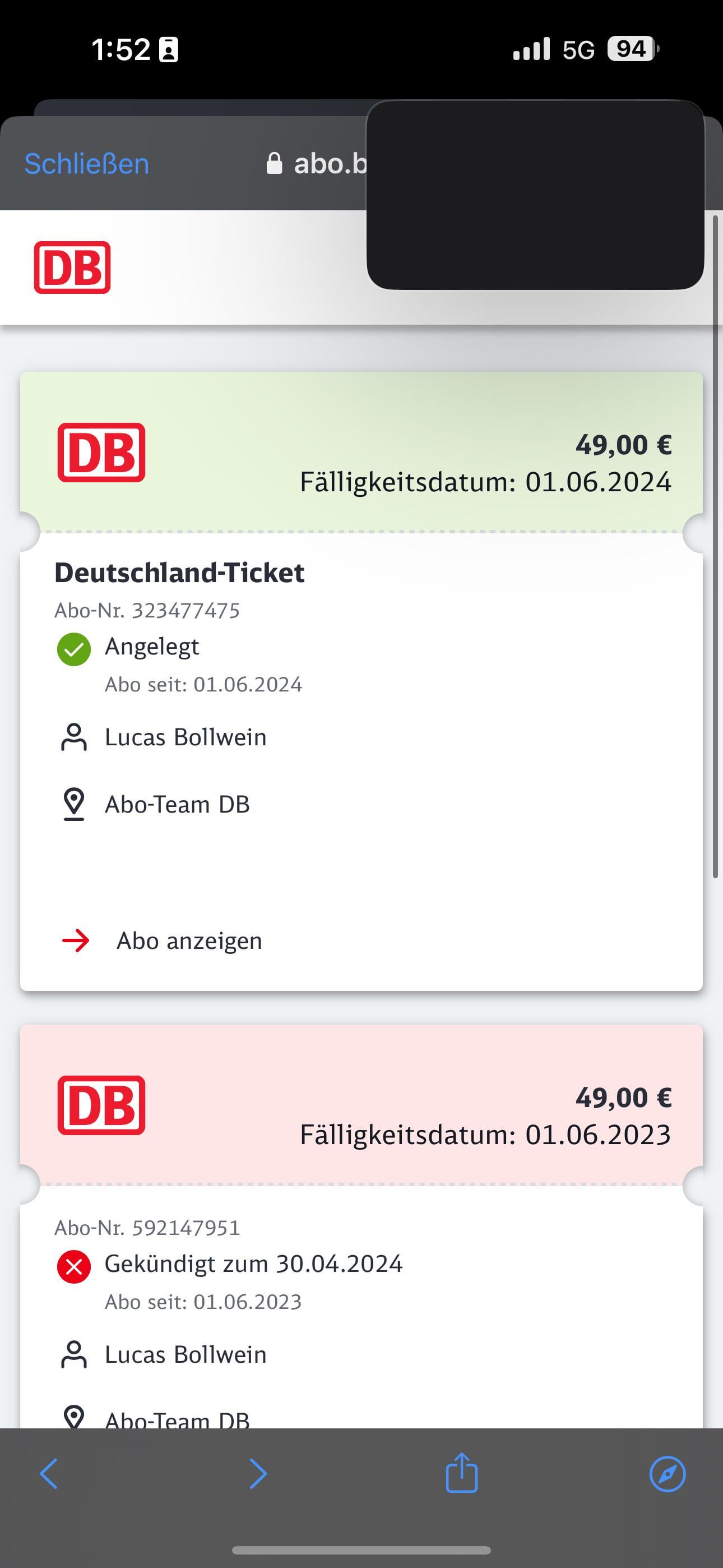The image size is (723, 1568).
Task: Tap the lock icon in address bar
Action: 275,163
